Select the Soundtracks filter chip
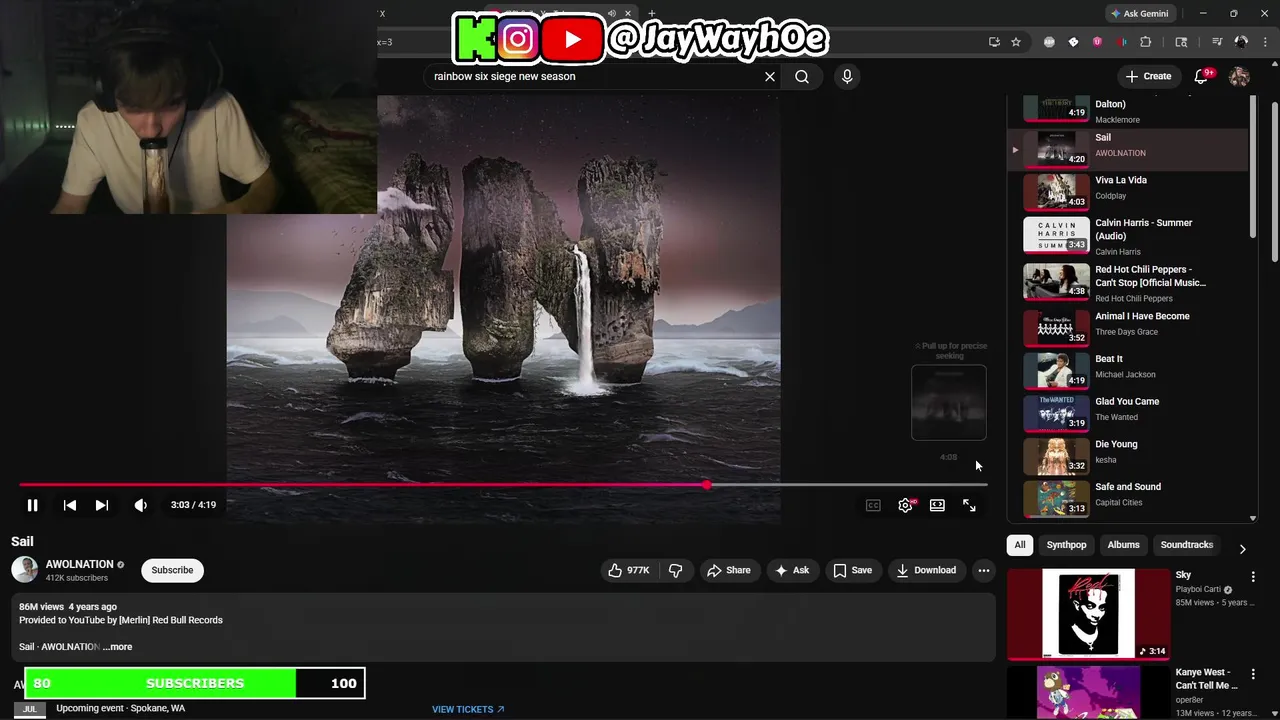The height and width of the screenshot is (720, 1280). click(1186, 545)
